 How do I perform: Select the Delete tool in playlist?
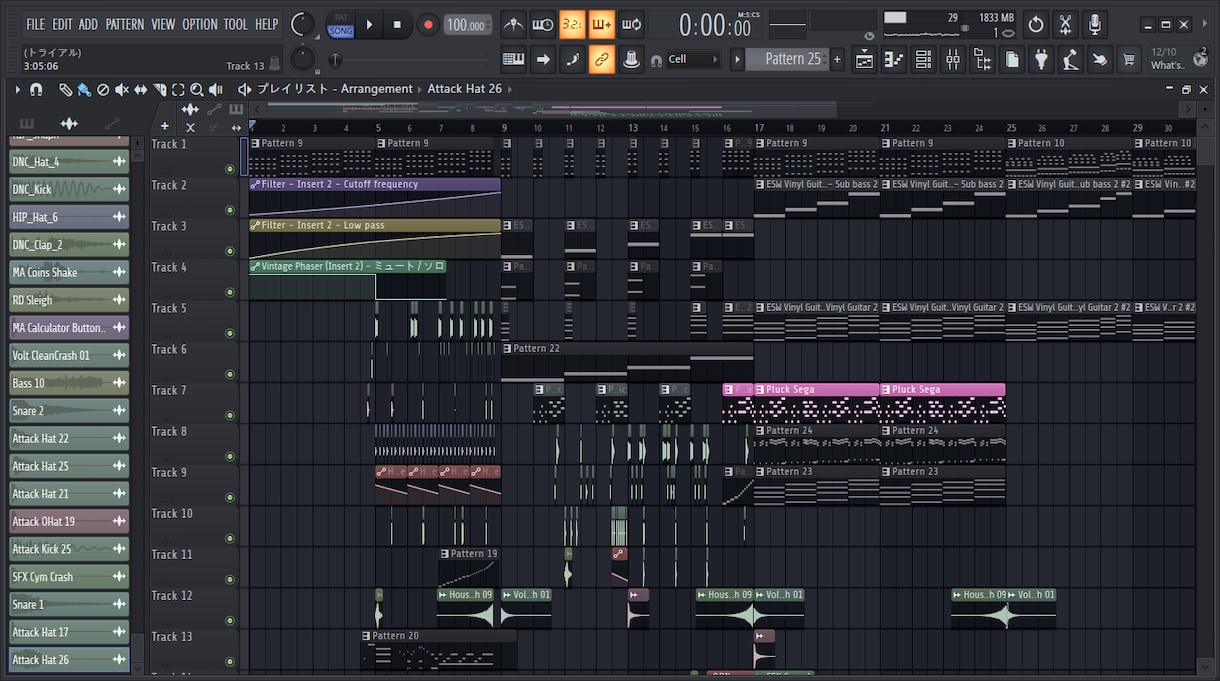(x=103, y=89)
